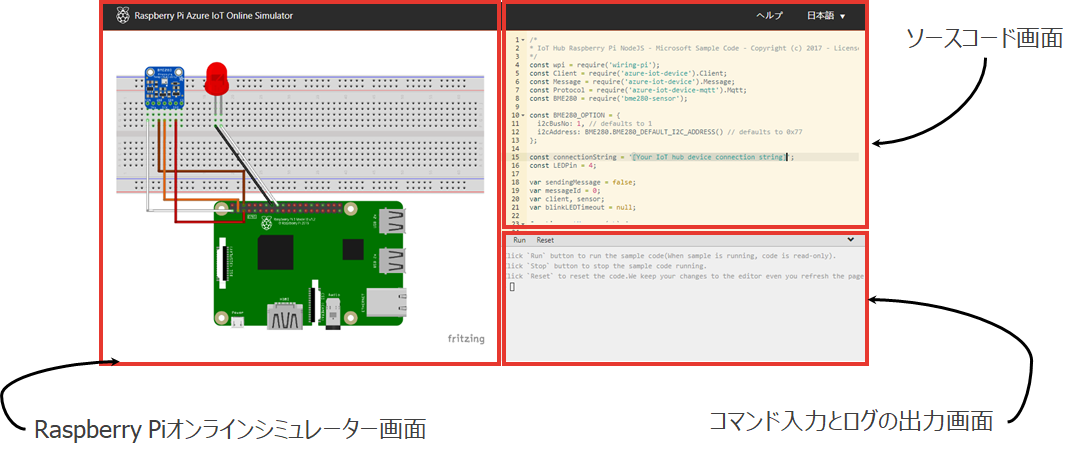Collapse the BME280_OPTION fold arrow at line 10

[x=524, y=115]
